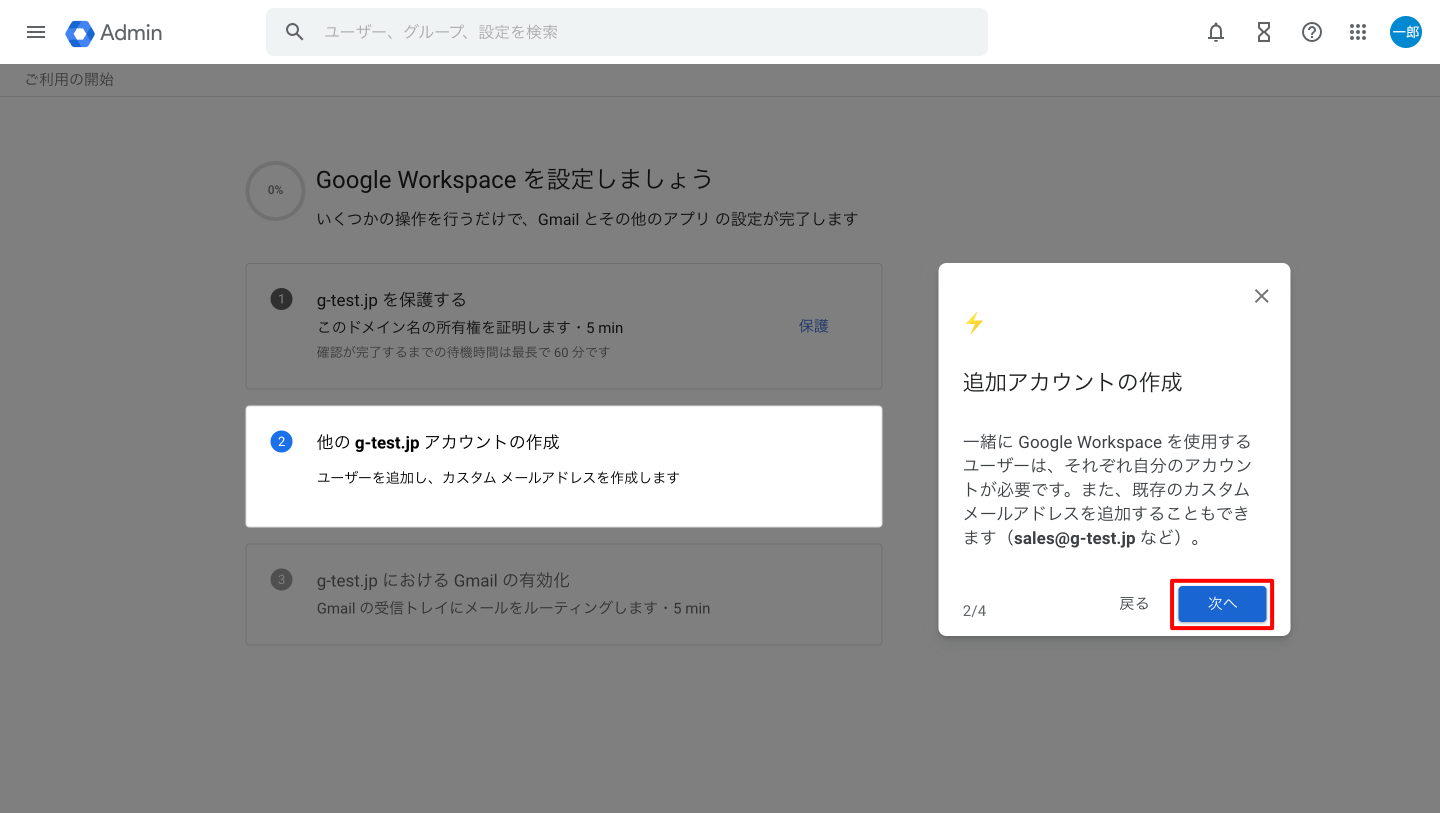Click the sales@g-test.jp example text
1440x813 pixels.
click(x=1074, y=538)
